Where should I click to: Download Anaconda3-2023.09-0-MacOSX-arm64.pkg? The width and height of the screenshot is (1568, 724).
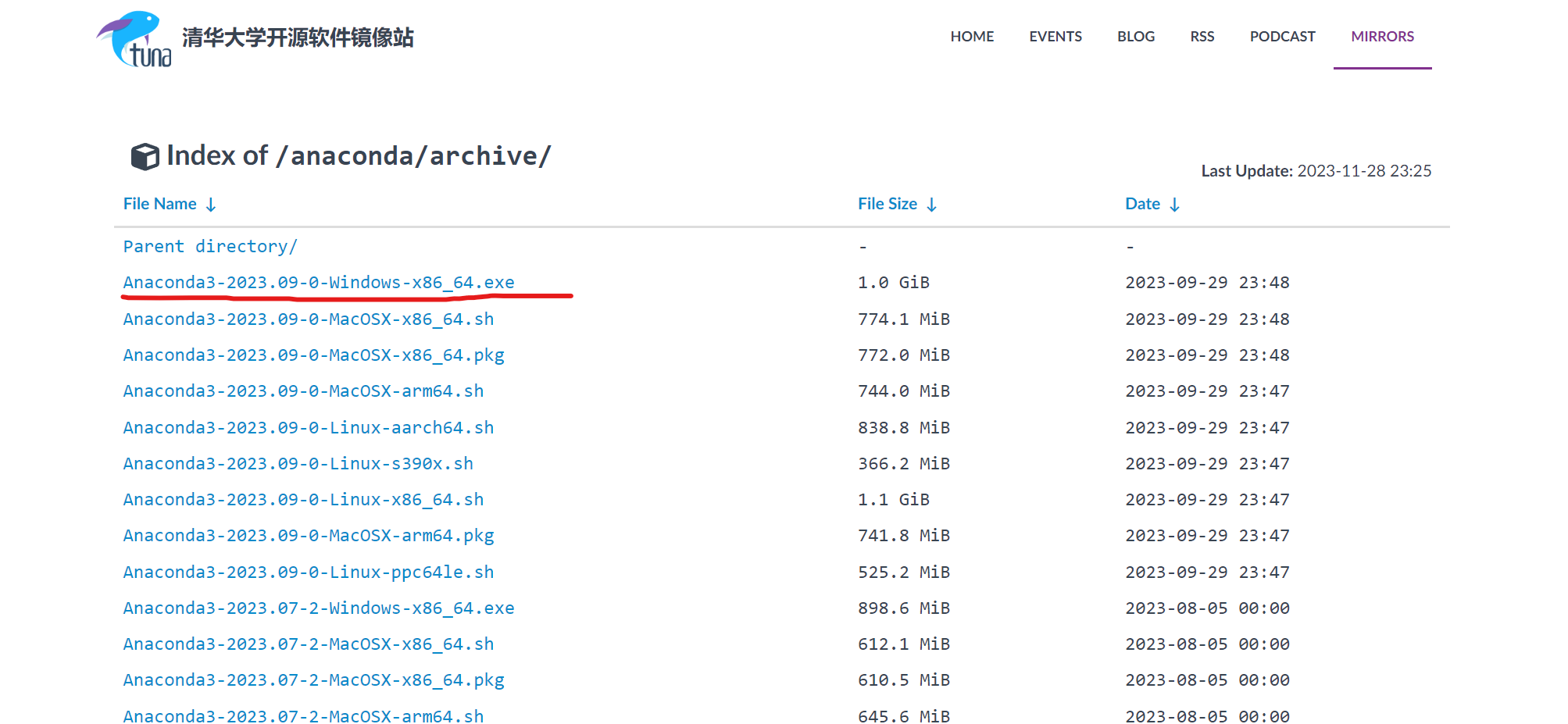click(x=309, y=536)
